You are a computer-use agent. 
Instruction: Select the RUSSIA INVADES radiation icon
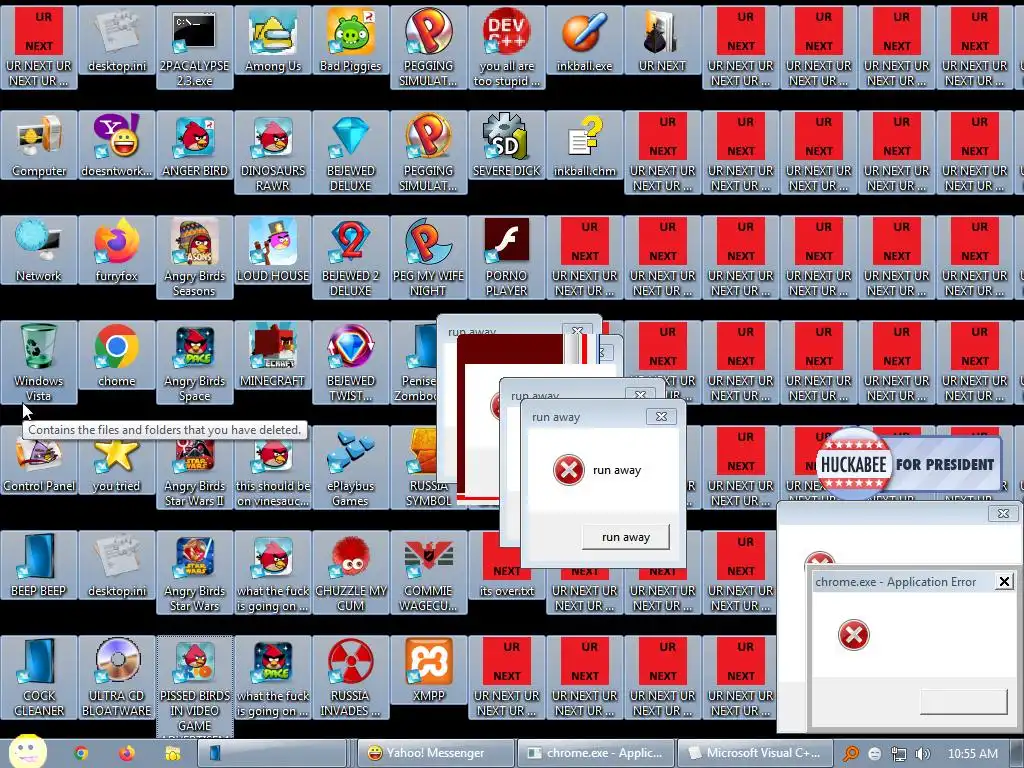click(x=351, y=678)
